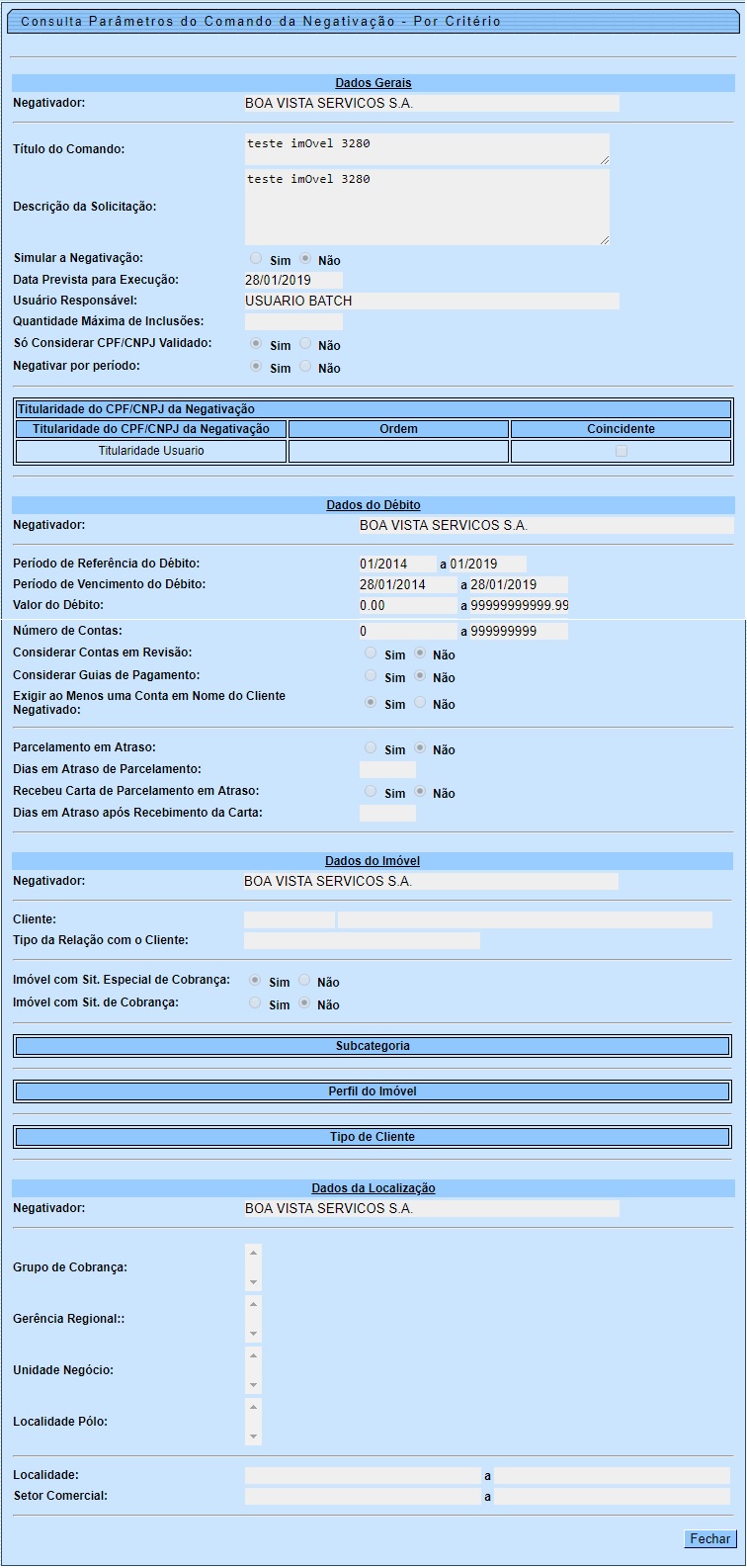The width and height of the screenshot is (747, 1568).
Task: Click the Título do Comando text area
Action: [x=427, y=149]
